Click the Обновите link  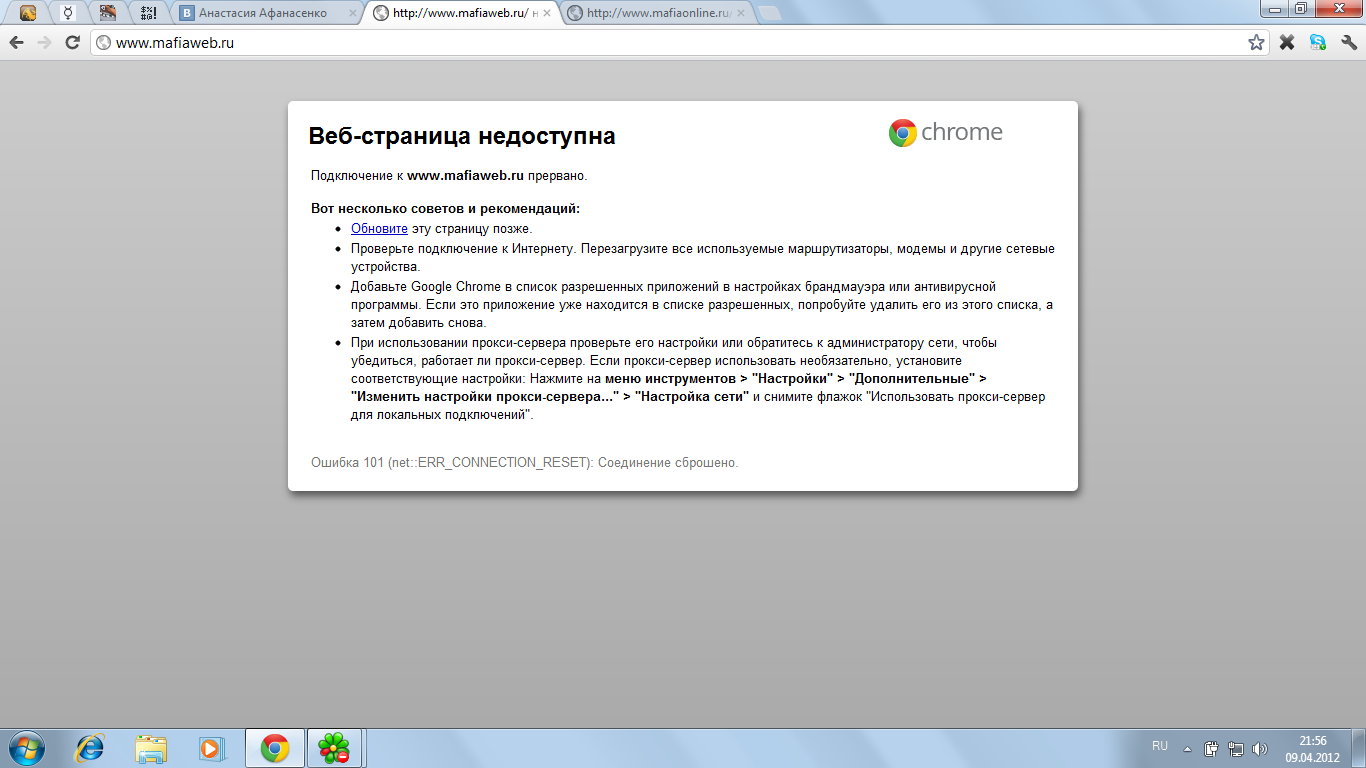coord(379,229)
